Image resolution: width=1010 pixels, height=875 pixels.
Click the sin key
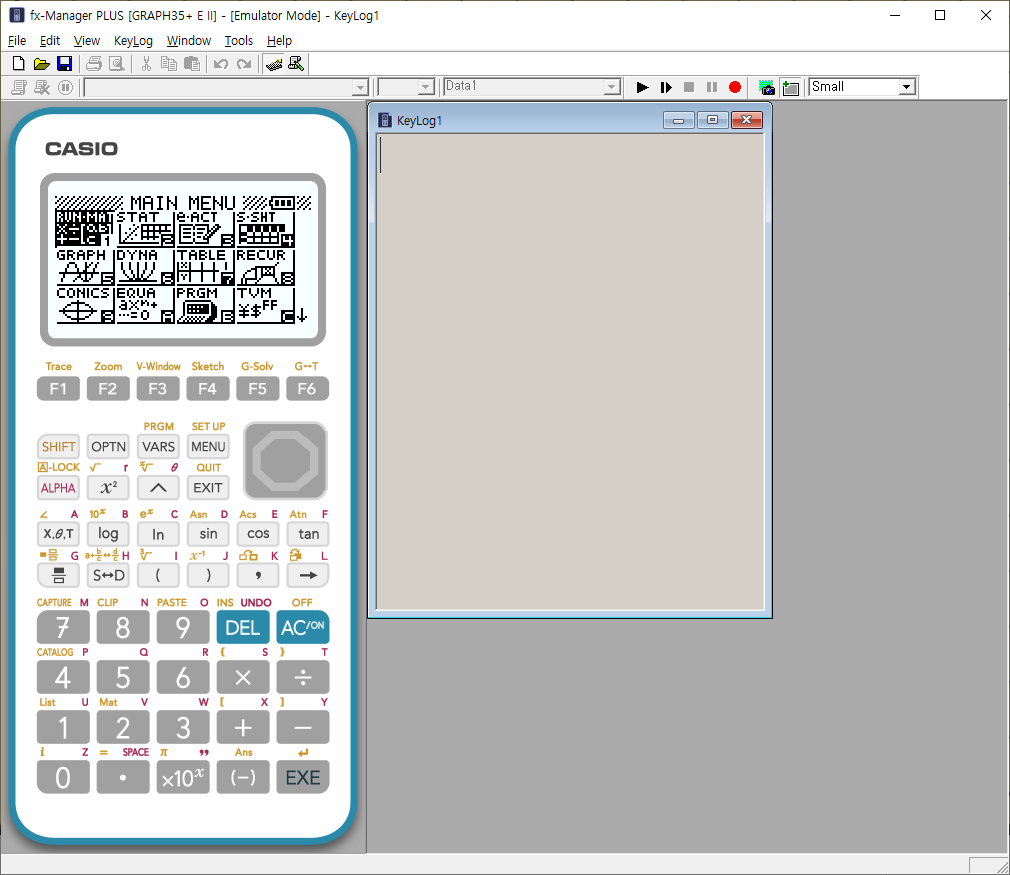208,534
